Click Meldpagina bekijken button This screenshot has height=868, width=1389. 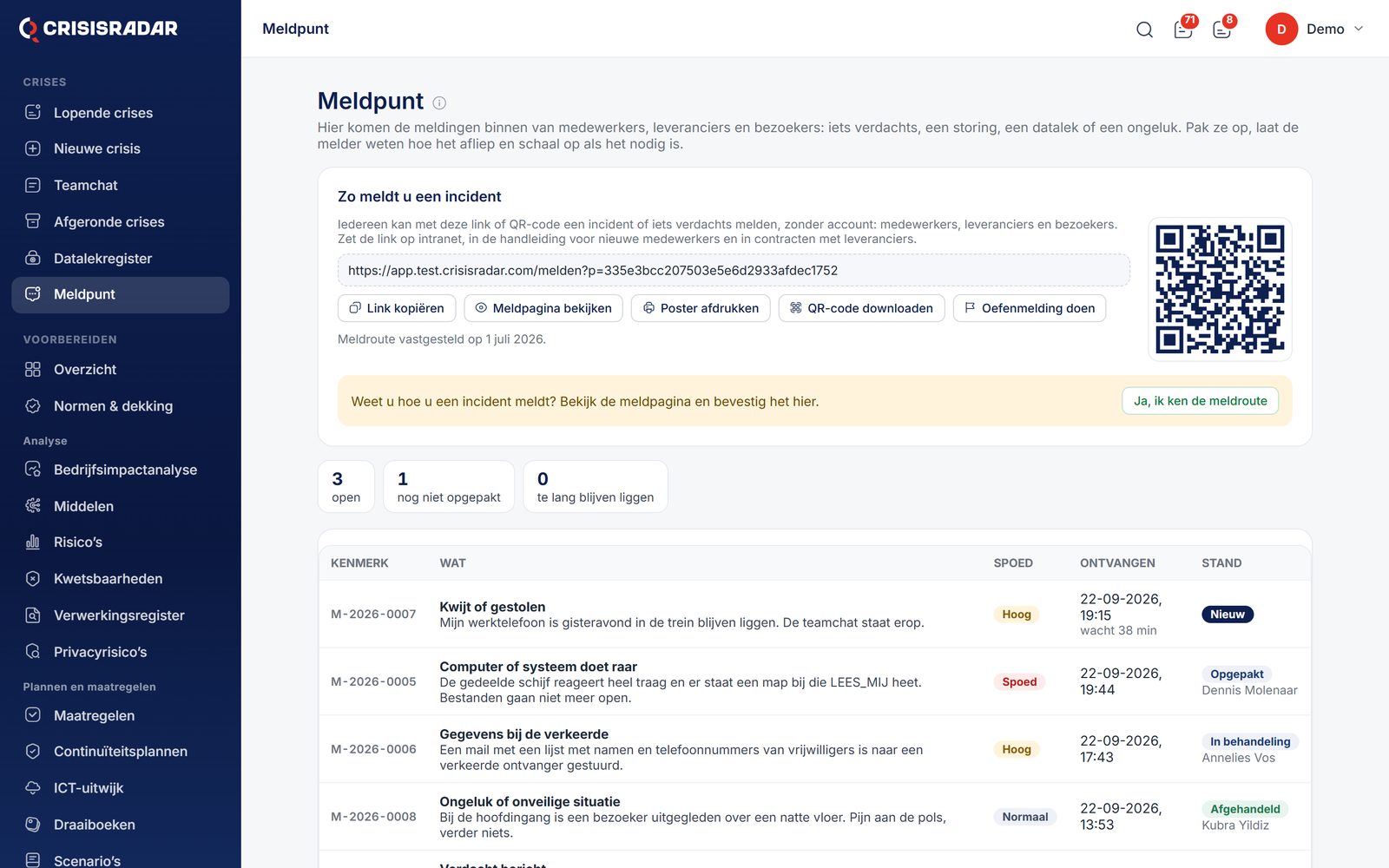(x=543, y=308)
